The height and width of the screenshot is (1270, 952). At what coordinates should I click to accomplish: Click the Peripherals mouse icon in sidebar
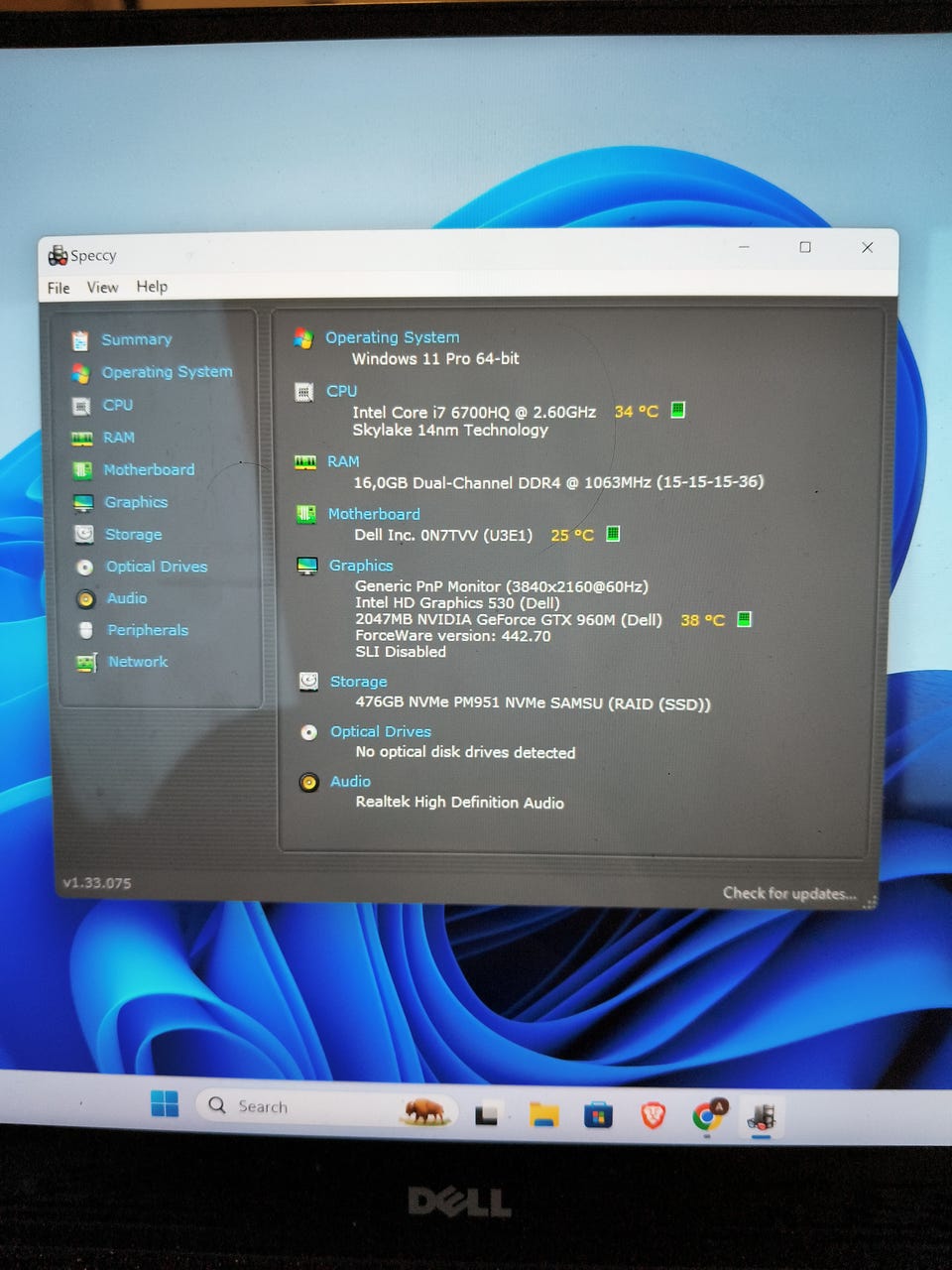click(86, 631)
